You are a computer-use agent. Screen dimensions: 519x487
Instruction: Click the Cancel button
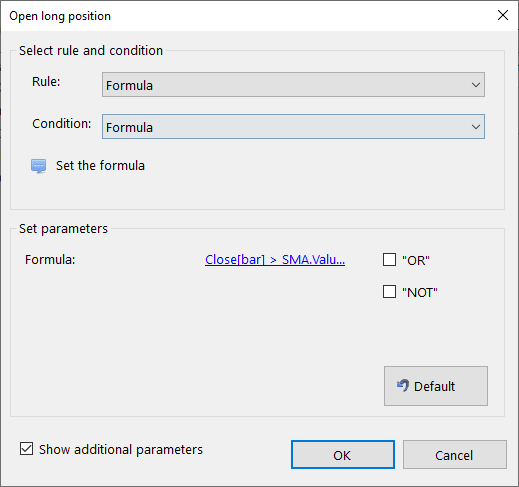455,455
